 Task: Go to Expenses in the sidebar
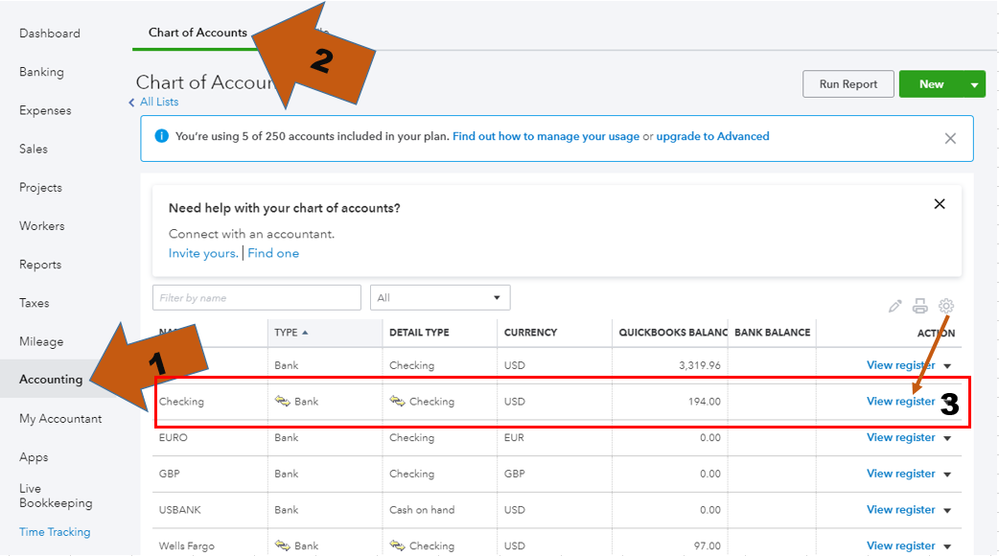pyautogui.click(x=45, y=110)
